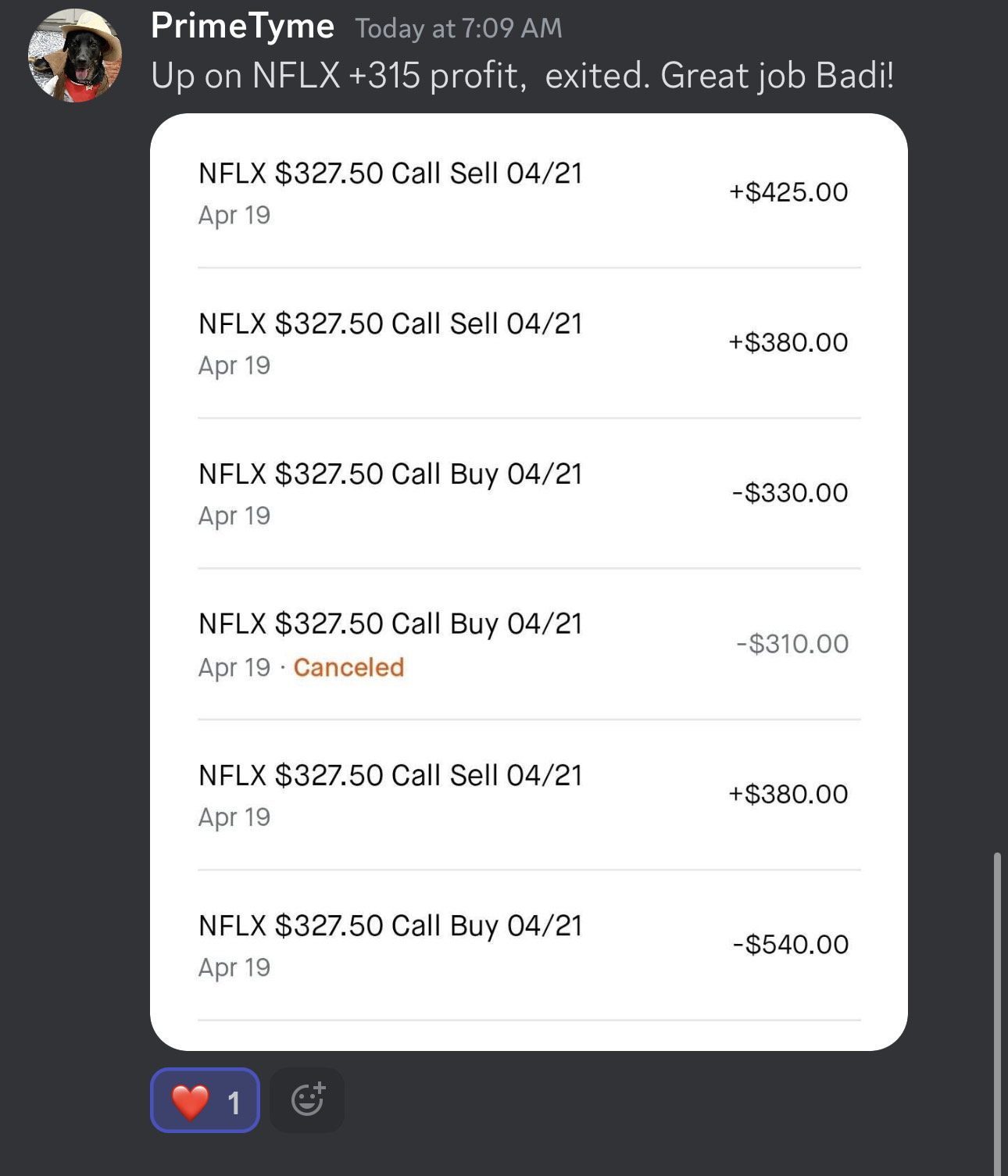The image size is (1008, 1176).
Task: Click the orange "Canceled" status label
Action: 349,667
